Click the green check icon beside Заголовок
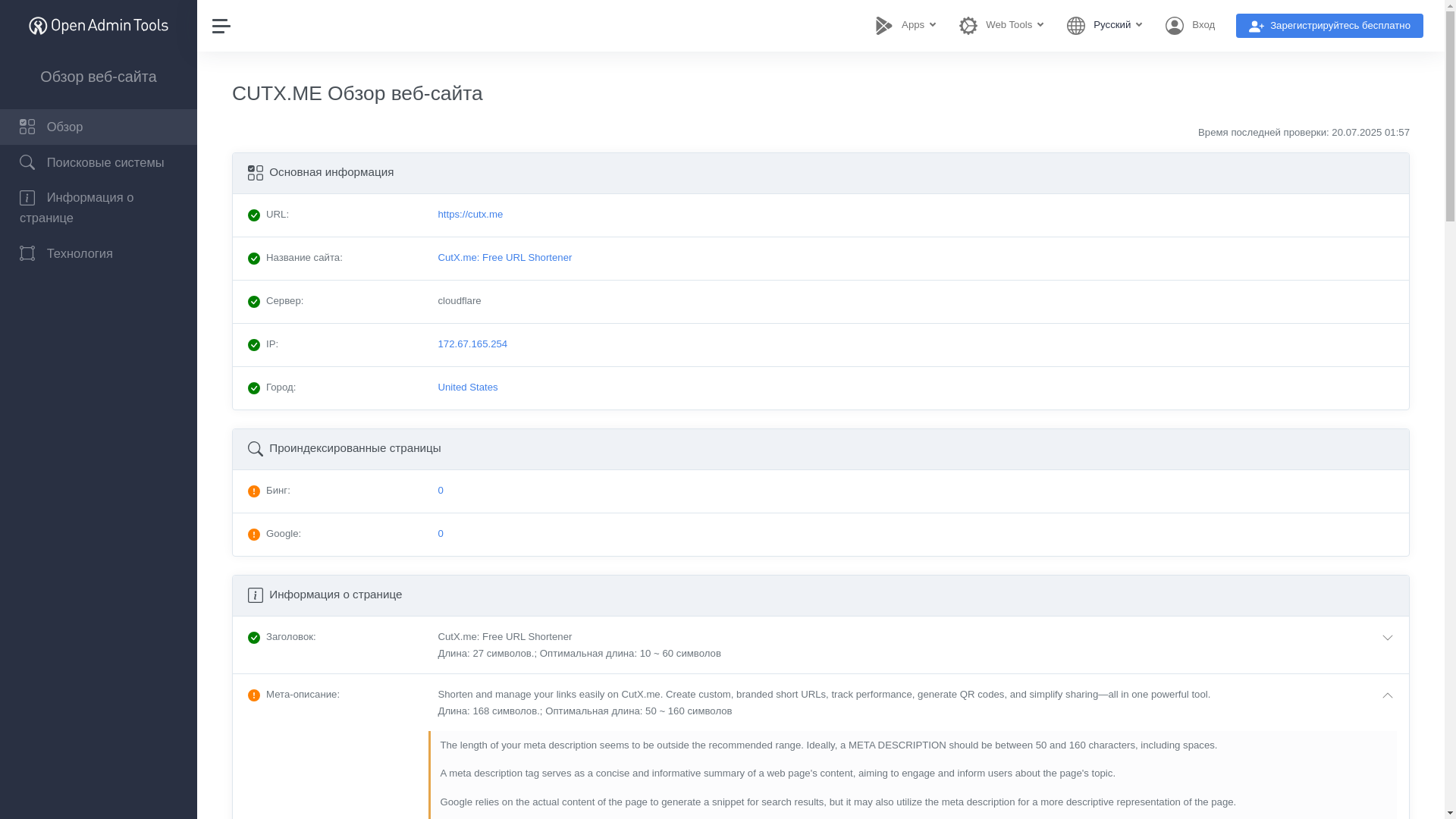The height and width of the screenshot is (819, 1456). (x=254, y=638)
